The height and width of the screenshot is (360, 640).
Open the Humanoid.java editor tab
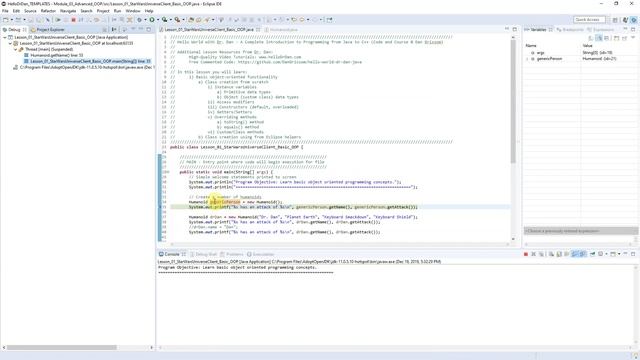281,29
